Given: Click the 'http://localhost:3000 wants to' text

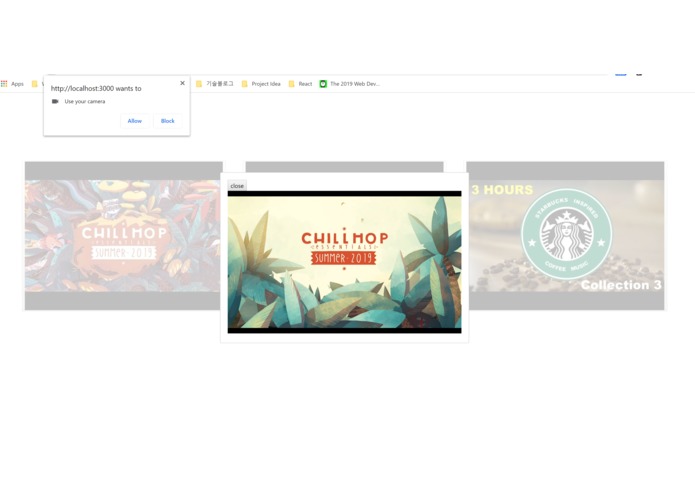Looking at the screenshot, I should point(96,88).
